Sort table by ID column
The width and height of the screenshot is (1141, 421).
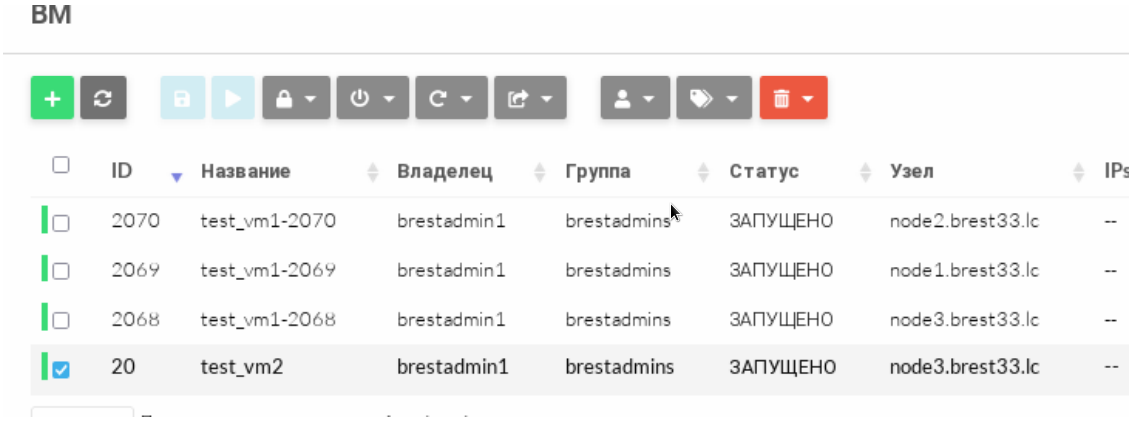(122, 171)
